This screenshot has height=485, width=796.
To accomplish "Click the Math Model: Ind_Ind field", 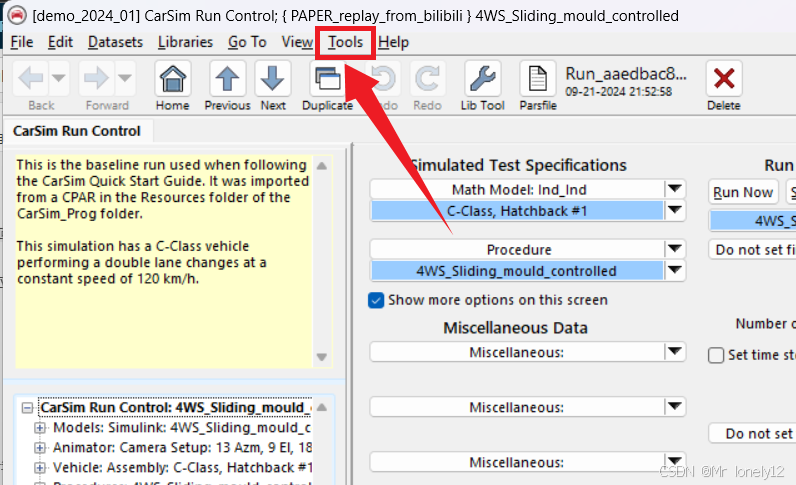I will (x=518, y=189).
